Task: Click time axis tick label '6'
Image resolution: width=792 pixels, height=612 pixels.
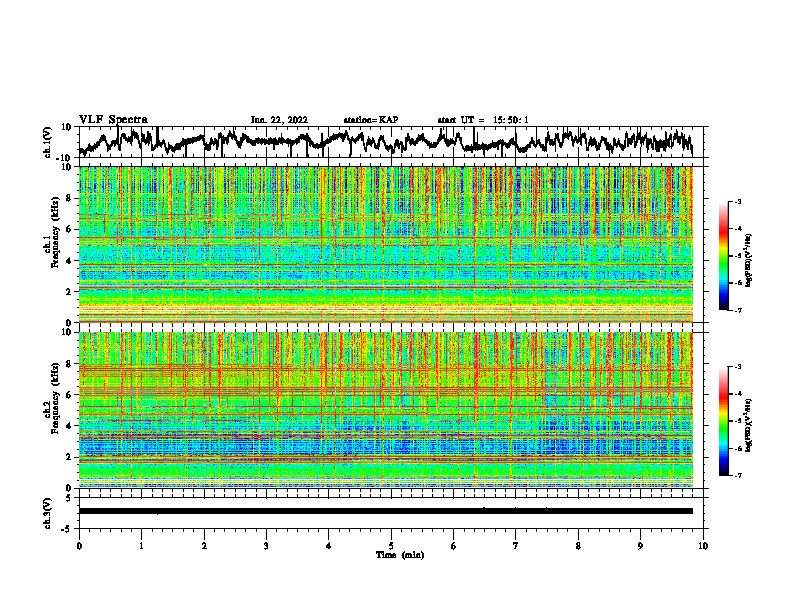Action: pyautogui.click(x=453, y=546)
